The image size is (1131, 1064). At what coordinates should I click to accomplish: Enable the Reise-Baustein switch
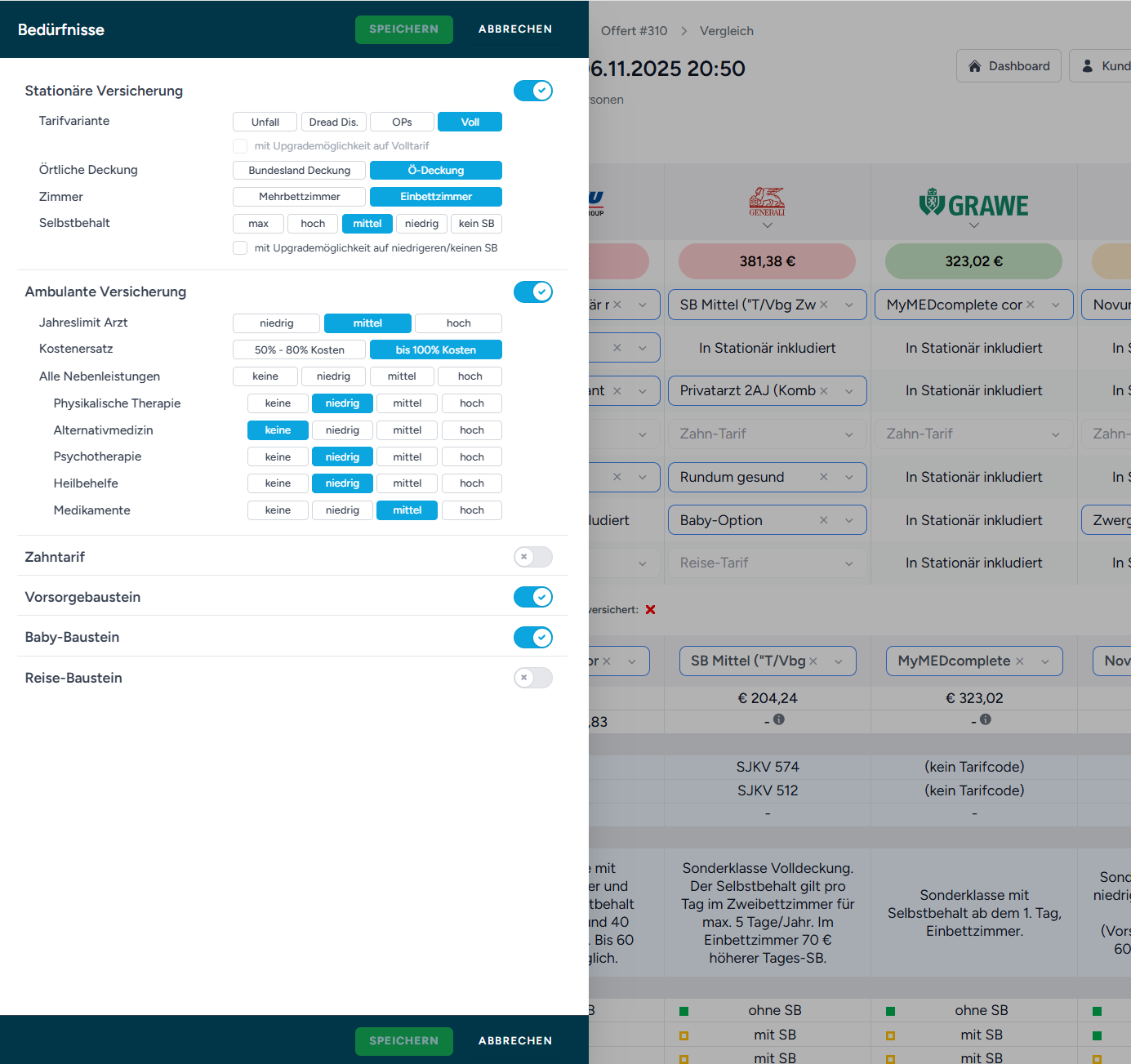tap(533, 678)
